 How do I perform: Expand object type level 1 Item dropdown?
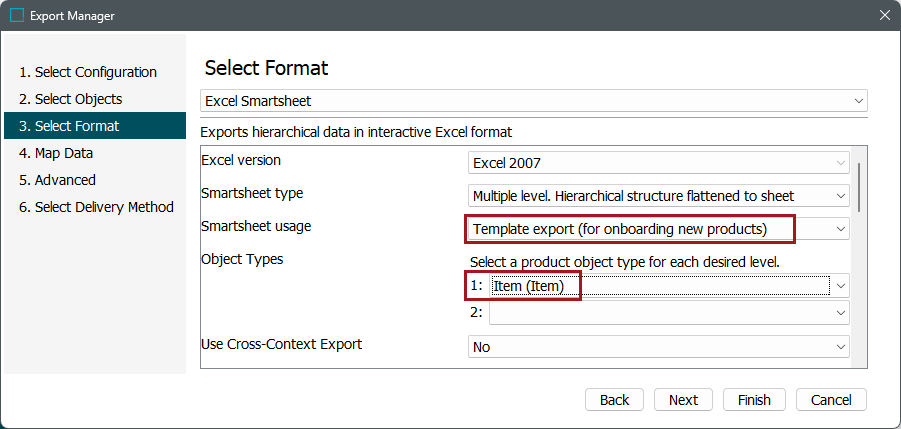pos(668,286)
